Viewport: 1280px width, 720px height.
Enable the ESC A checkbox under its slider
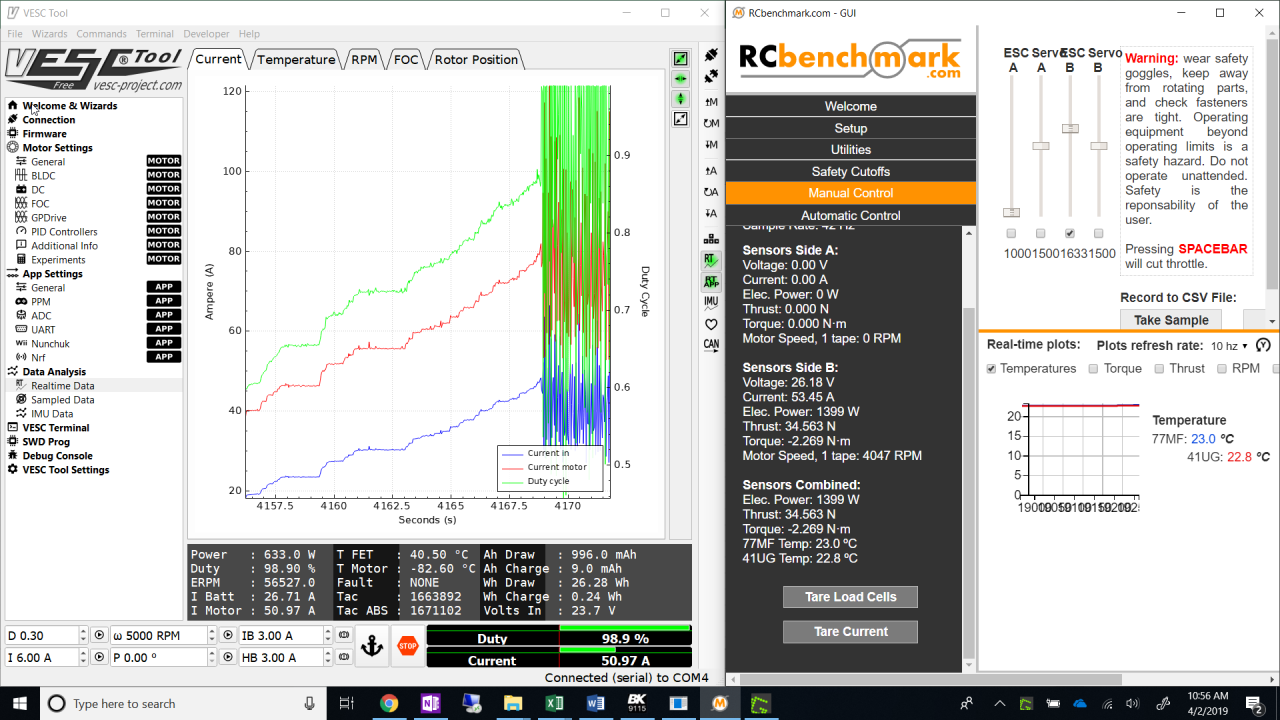1011,234
